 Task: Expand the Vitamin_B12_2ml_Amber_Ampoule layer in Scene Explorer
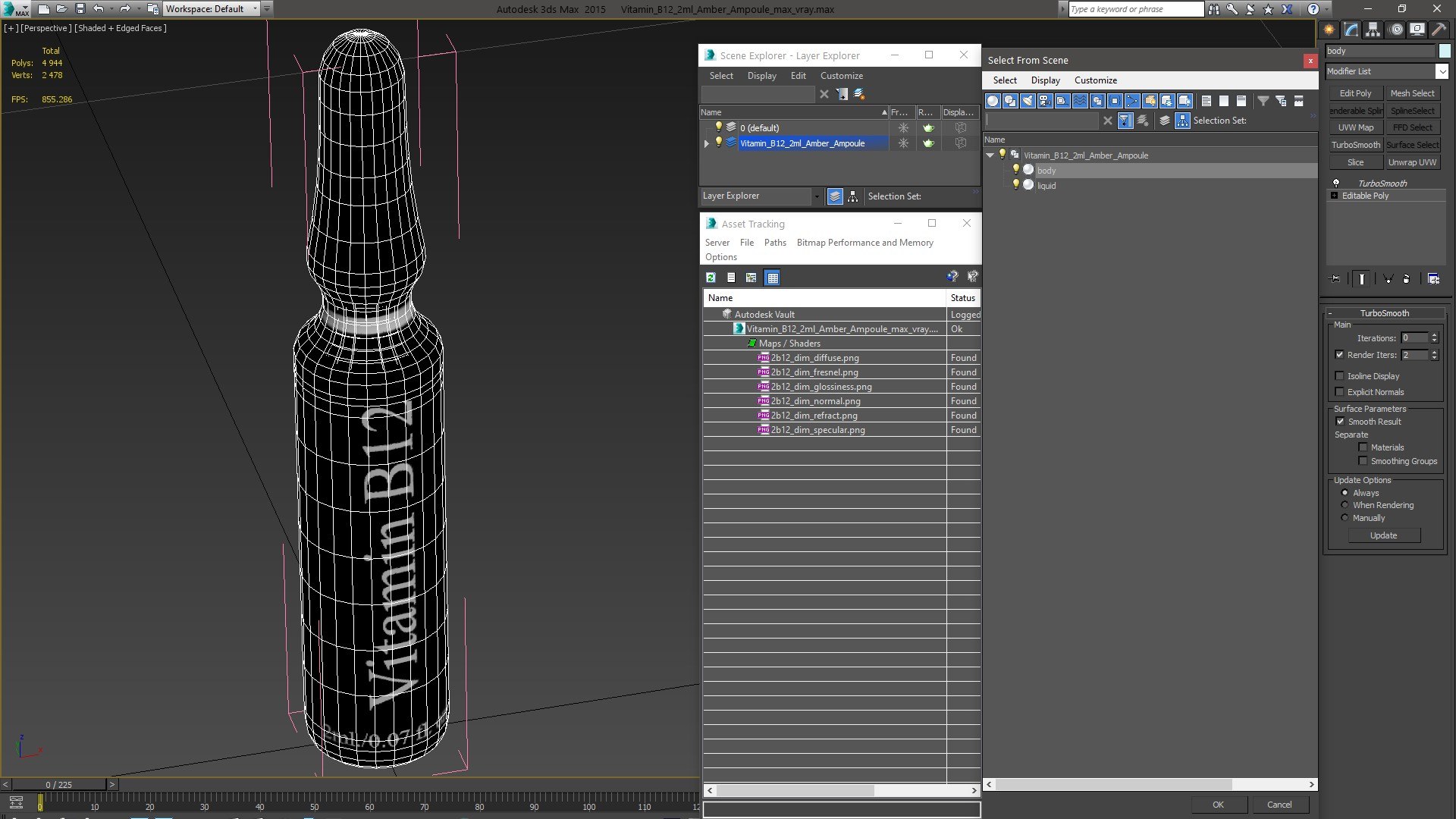pos(707,143)
